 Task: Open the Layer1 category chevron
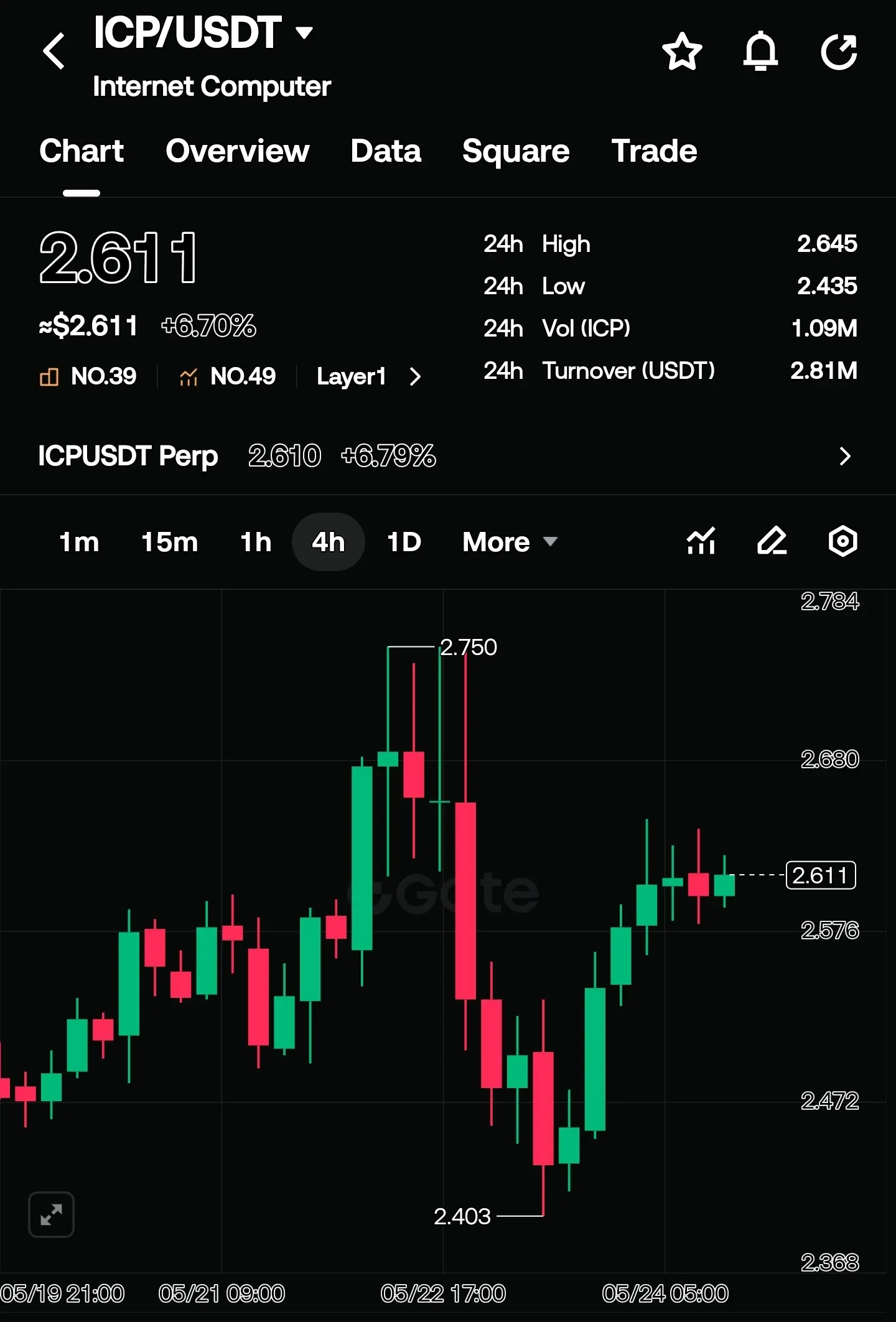tap(415, 376)
